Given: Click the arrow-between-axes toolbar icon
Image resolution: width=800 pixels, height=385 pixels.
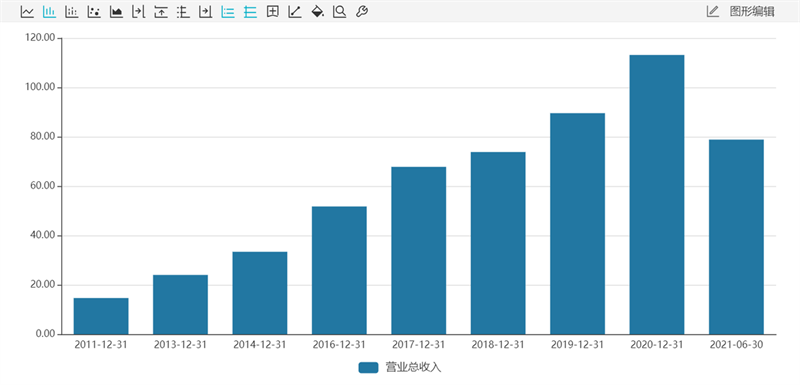Looking at the screenshot, I should (x=138, y=11).
